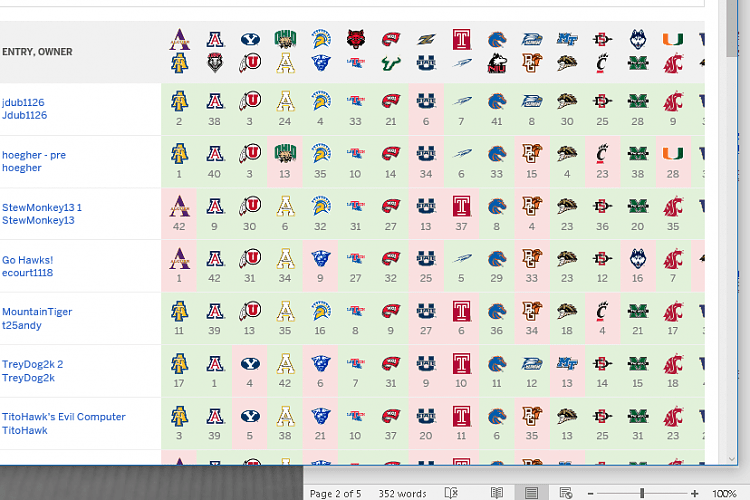The height and width of the screenshot is (500, 750).
Task: Click Boise State logo in jdub1126 row
Action: pos(497,101)
